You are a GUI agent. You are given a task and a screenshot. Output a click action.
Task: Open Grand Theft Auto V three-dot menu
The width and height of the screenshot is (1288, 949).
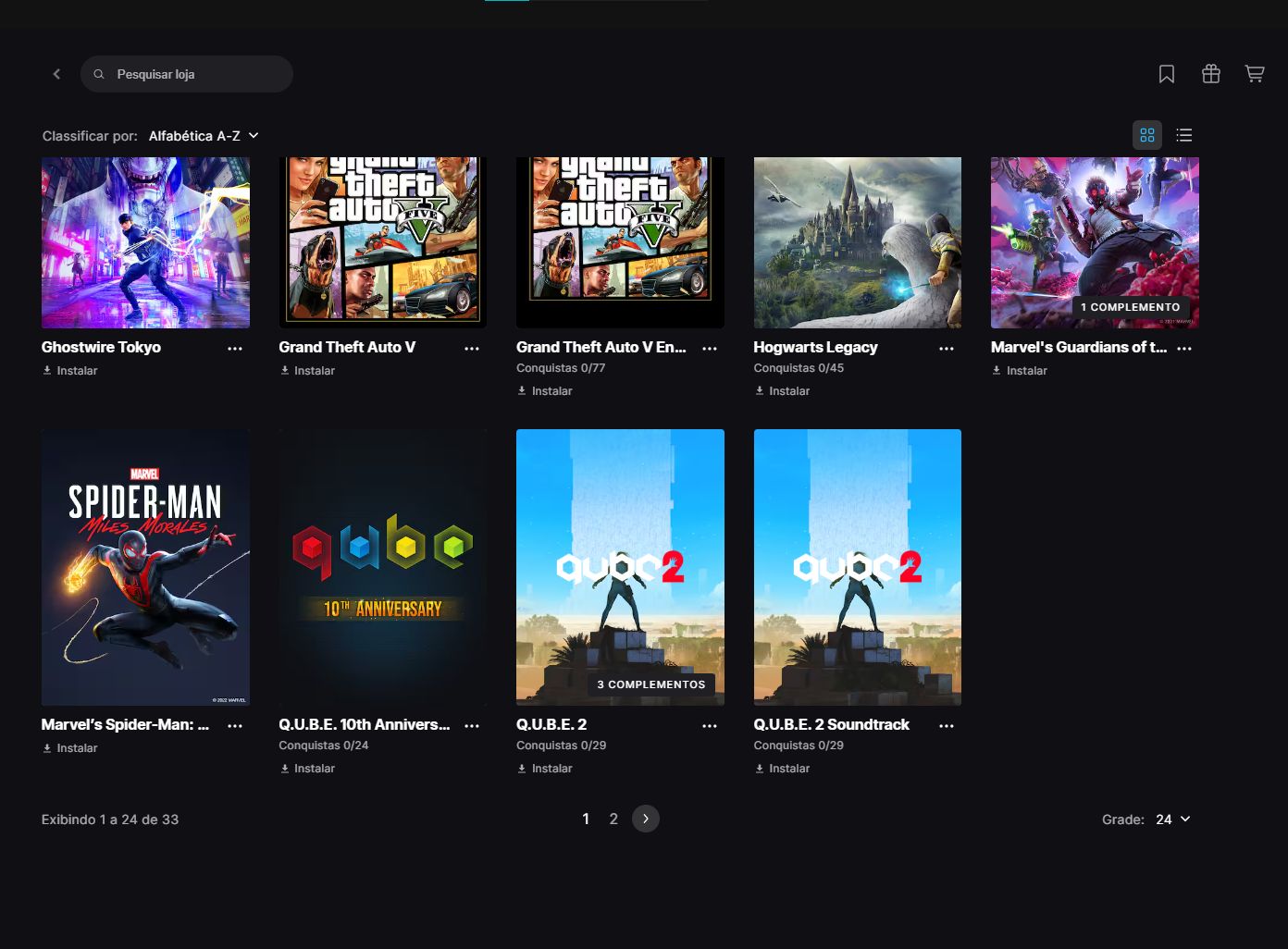point(472,349)
